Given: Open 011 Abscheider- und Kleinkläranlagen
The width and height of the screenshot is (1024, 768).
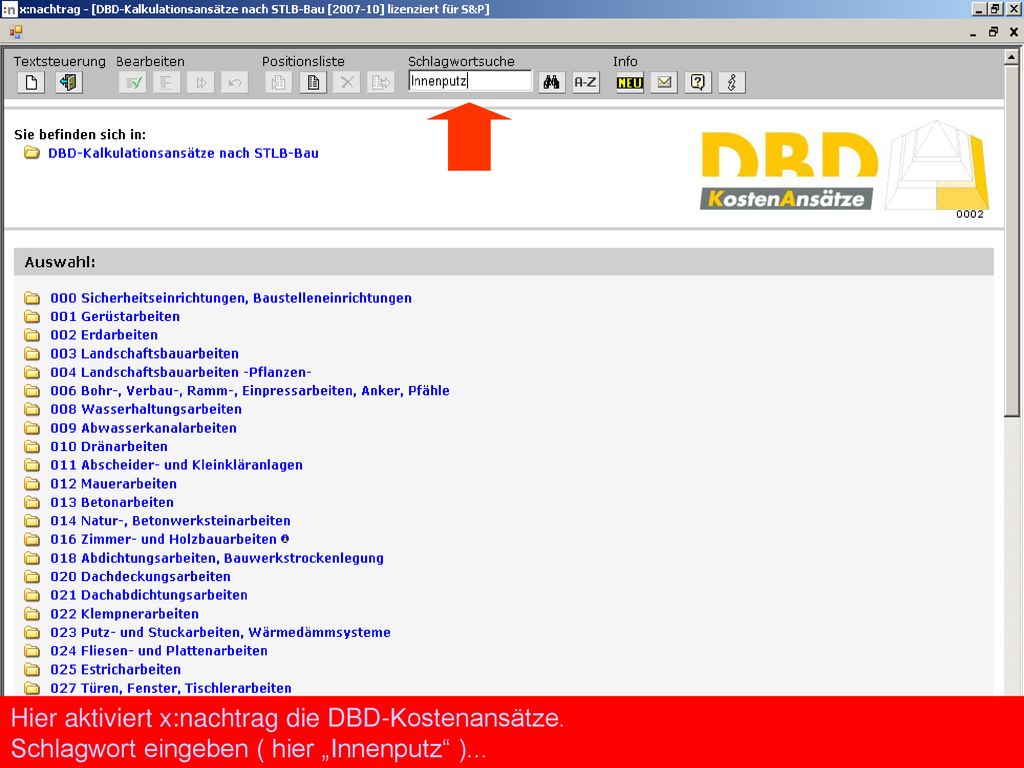Looking at the screenshot, I should tap(176, 466).
